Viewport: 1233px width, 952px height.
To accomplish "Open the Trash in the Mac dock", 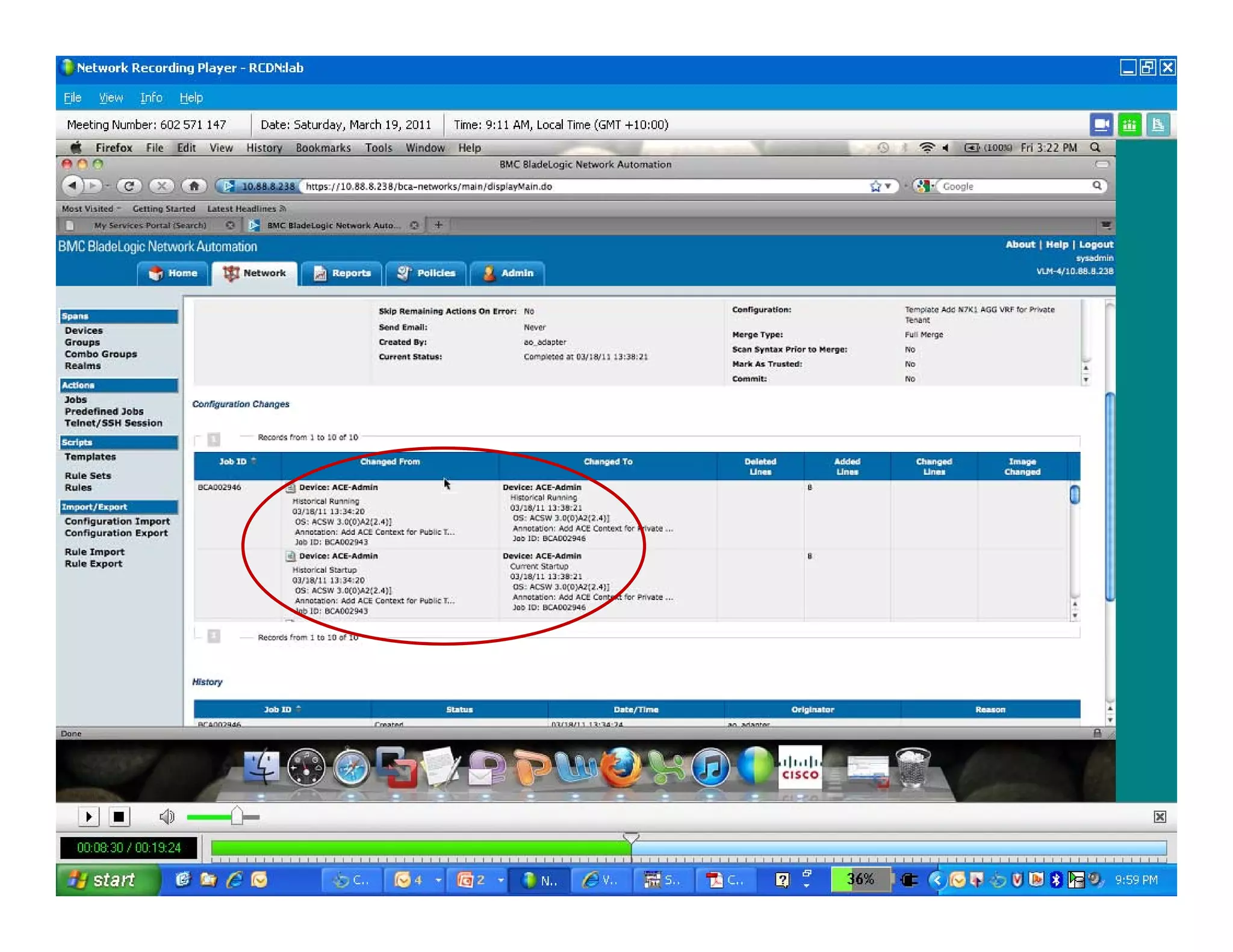I will (913, 766).
